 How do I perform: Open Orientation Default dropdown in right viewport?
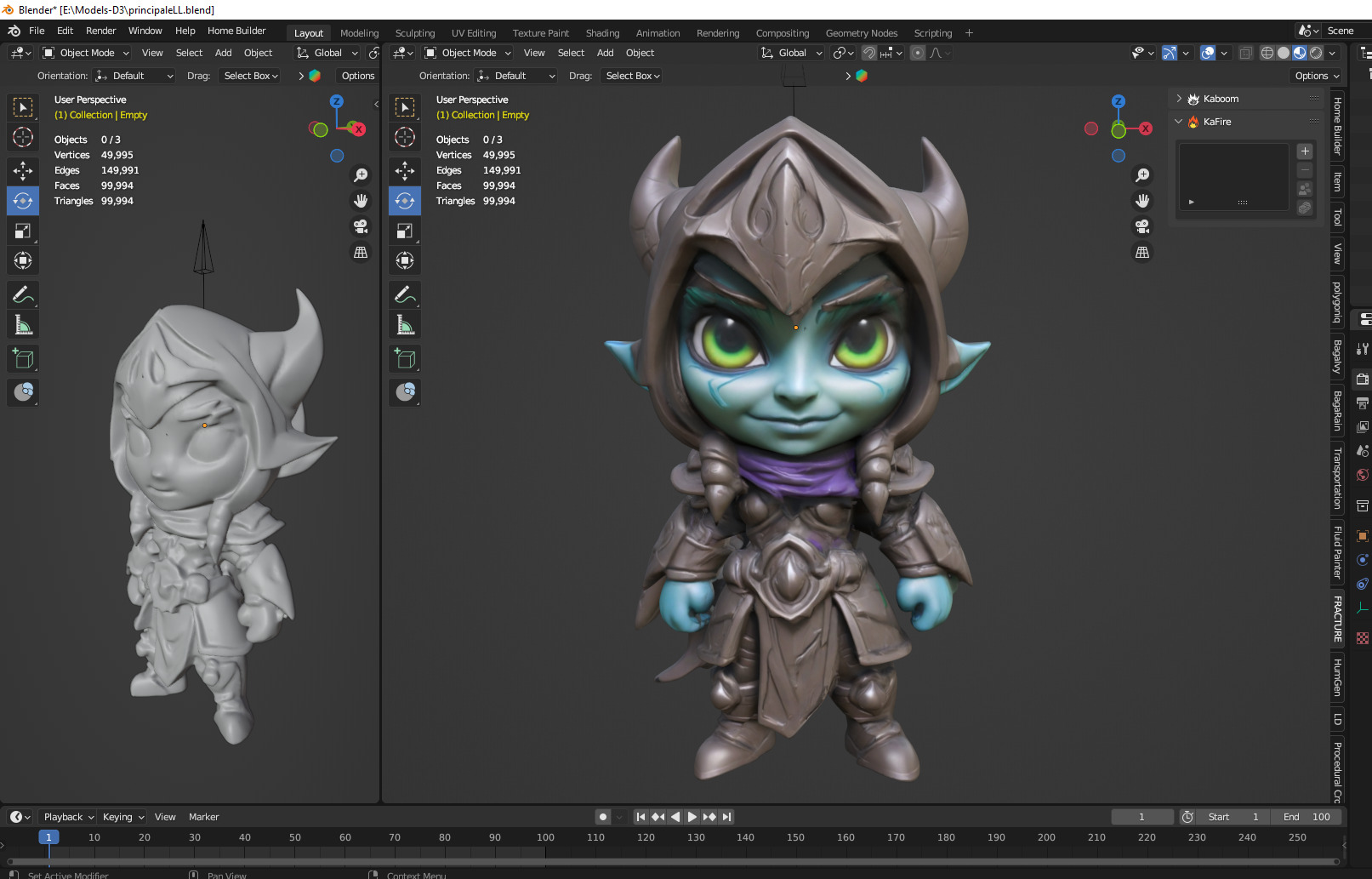point(516,76)
